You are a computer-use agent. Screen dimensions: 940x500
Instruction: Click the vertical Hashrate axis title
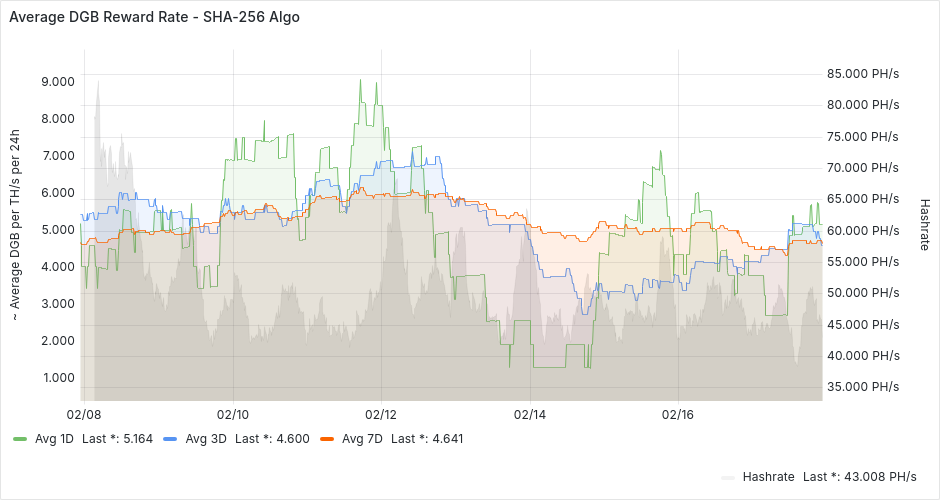924,223
